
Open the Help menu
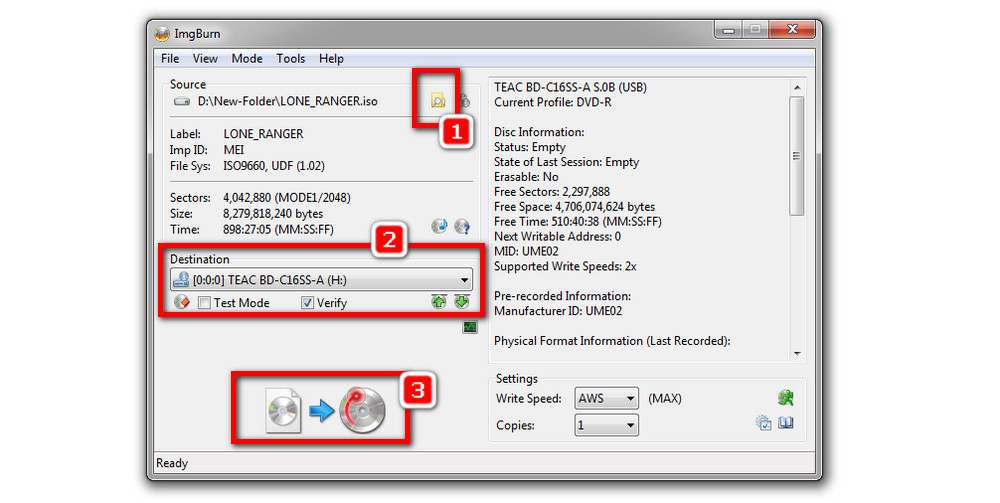click(331, 59)
